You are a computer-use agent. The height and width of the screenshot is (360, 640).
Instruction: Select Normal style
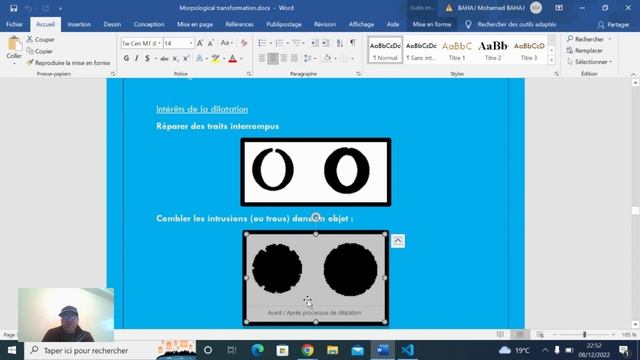385,50
